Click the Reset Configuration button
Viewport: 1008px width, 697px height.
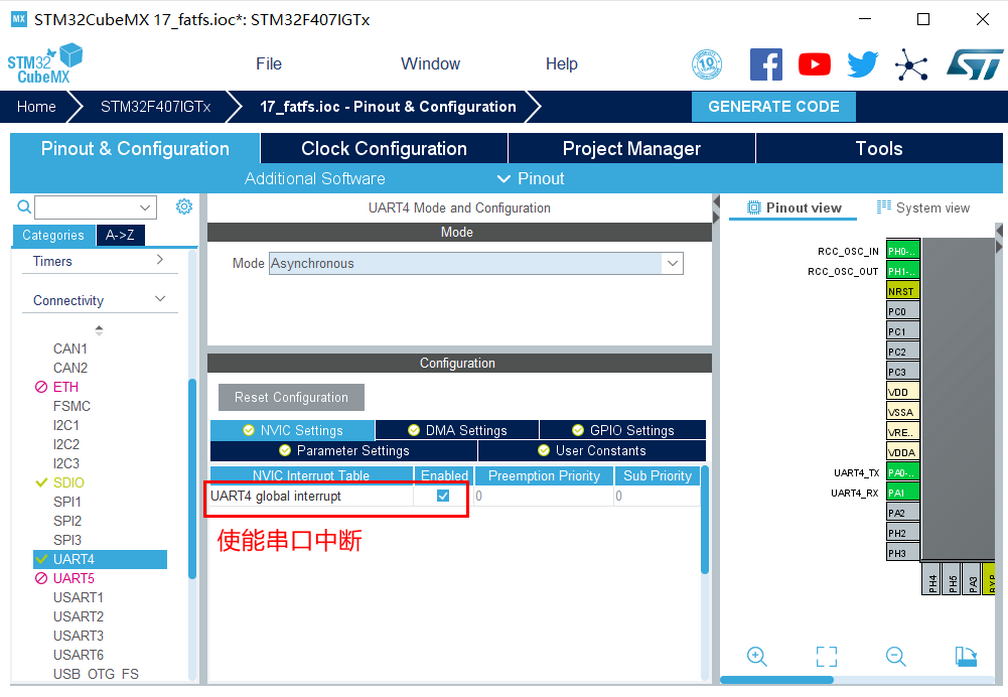tap(291, 397)
